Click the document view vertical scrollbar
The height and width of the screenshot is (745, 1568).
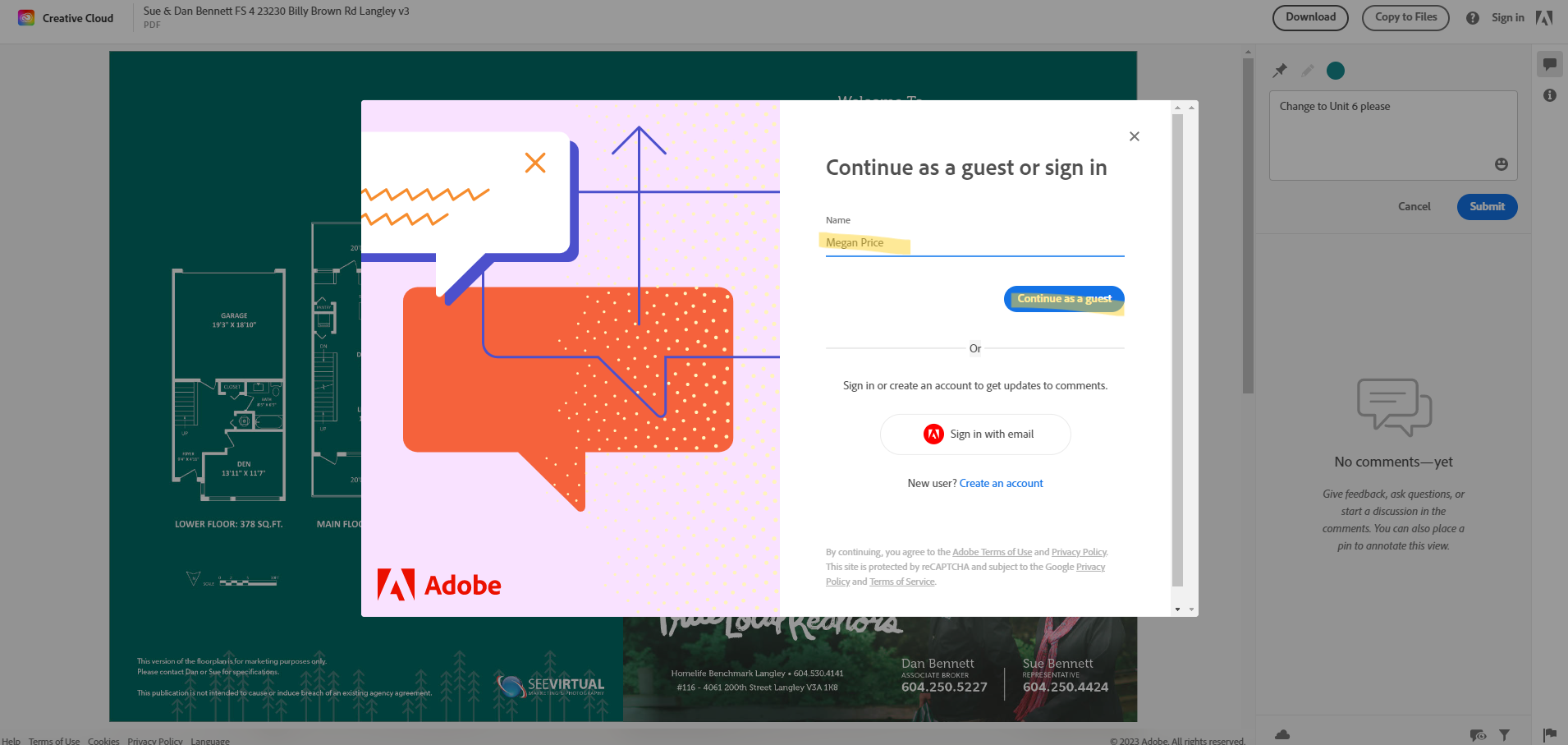coord(1248,226)
